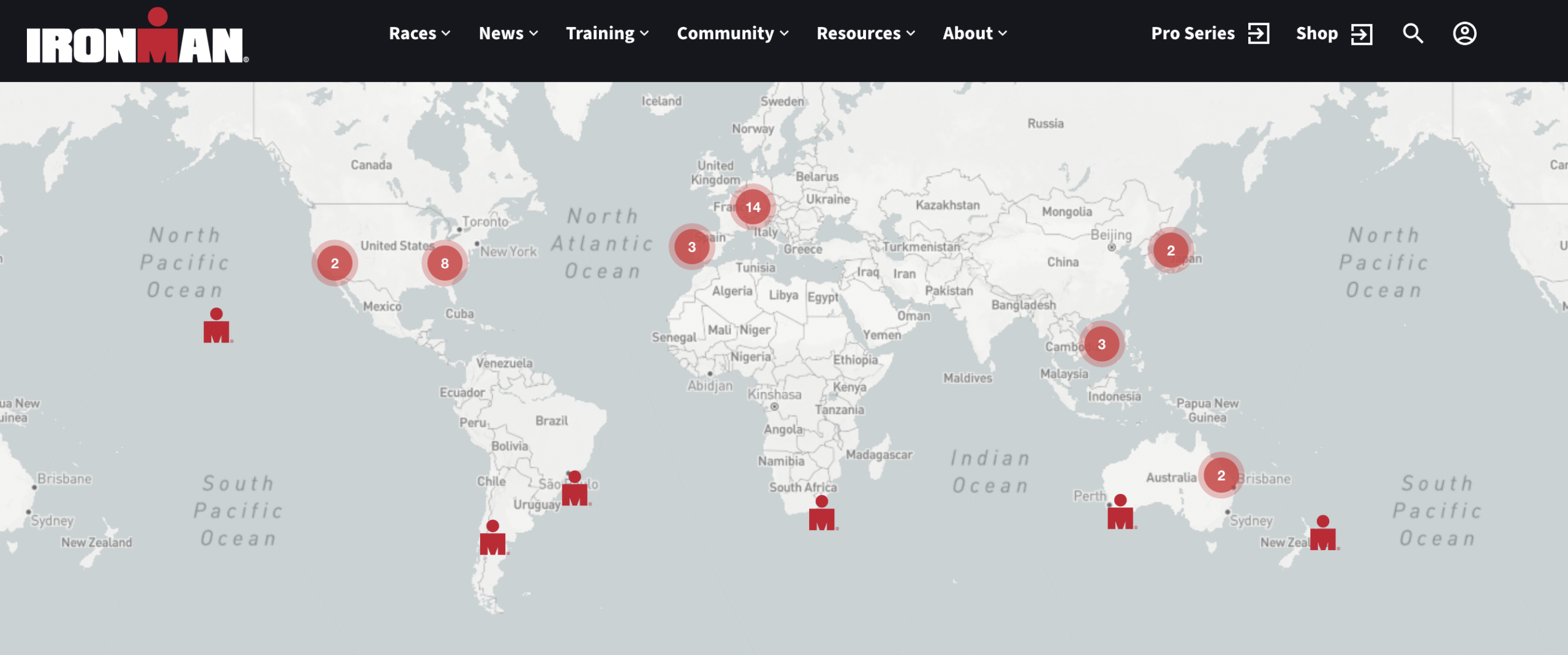Screen dimensions: 1568x655
Task: Zoom into the 3-race cluster near Spain
Action: (692, 247)
